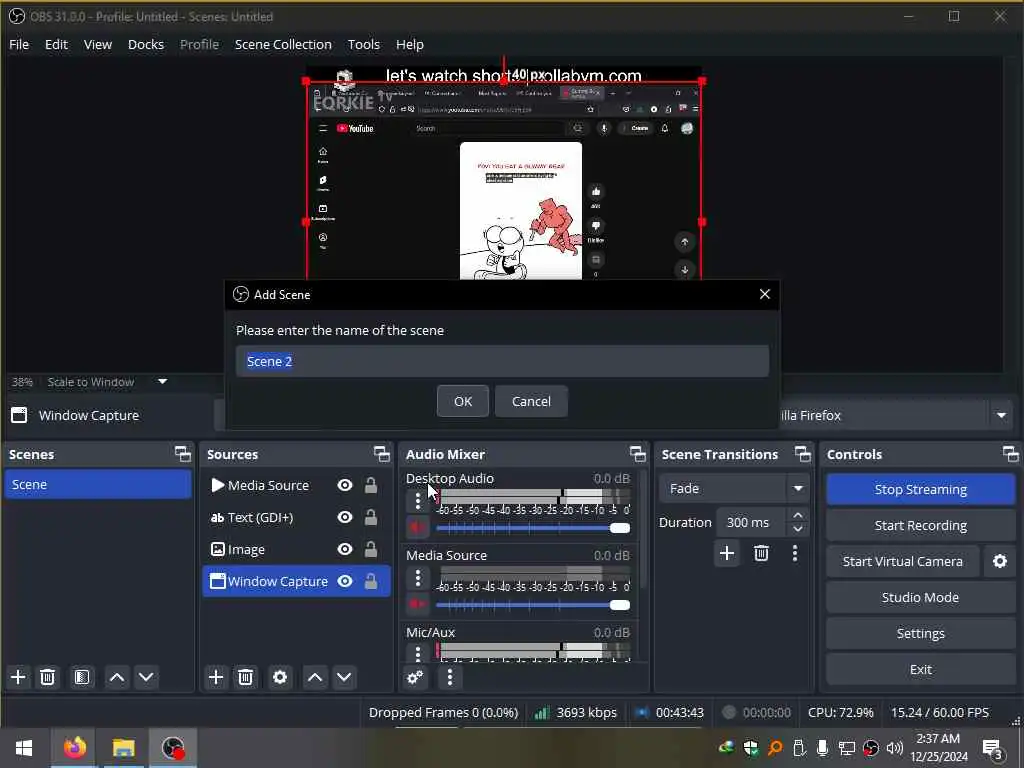Toggle lock on Image source

click(x=371, y=549)
